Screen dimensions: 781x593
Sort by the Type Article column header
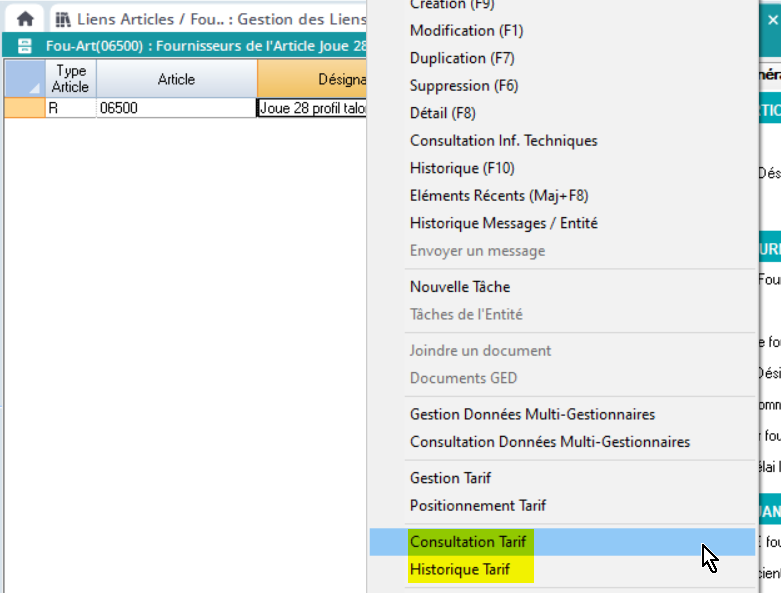(70, 79)
